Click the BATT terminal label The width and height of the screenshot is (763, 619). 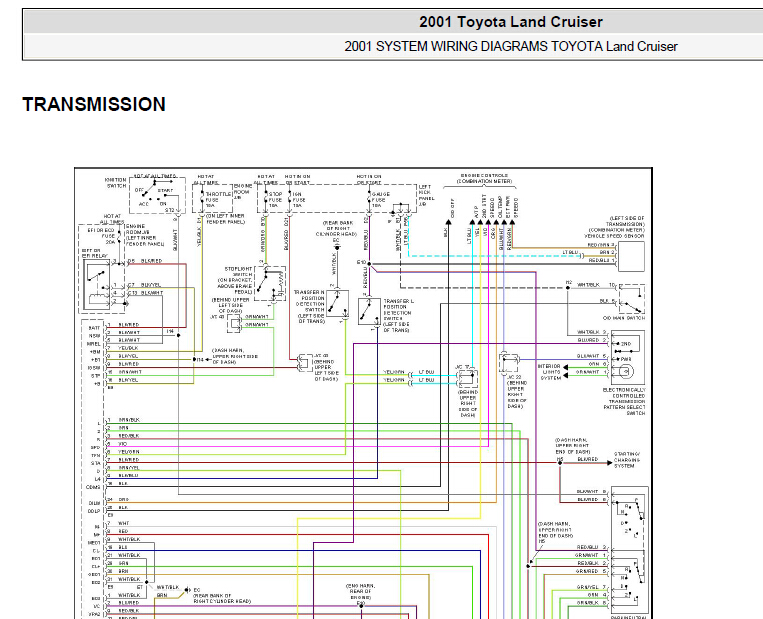coord(94,328)
